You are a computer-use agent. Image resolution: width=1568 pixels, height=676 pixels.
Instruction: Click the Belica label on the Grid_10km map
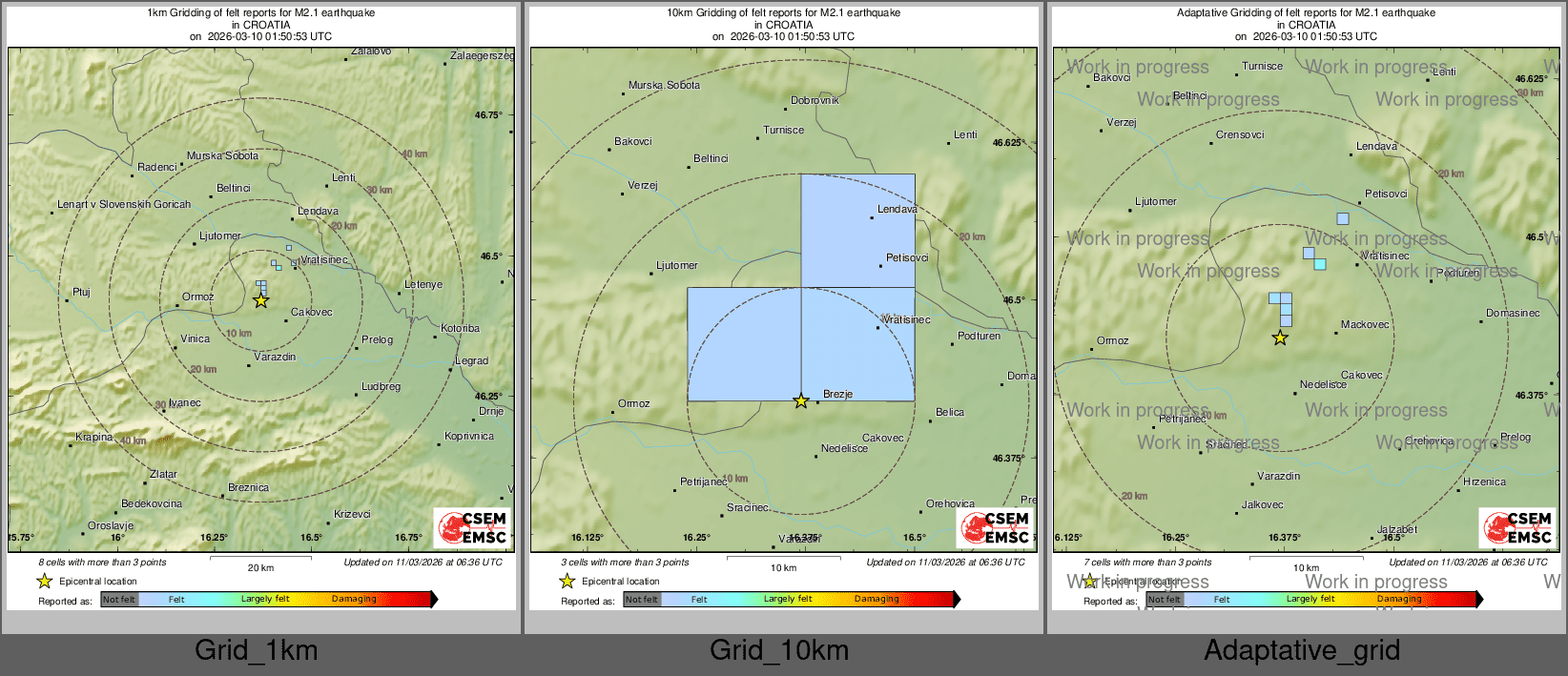[x=950, y=412]
